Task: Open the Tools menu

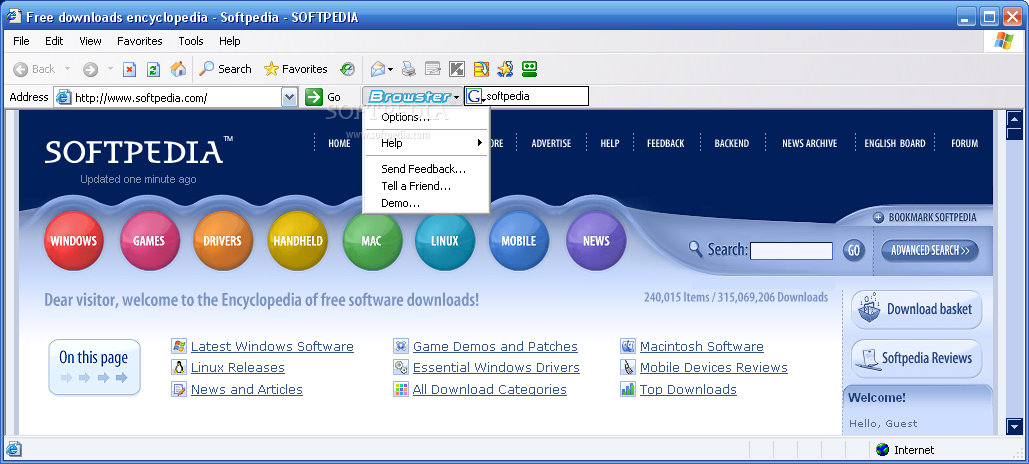Action: (191, 41)
